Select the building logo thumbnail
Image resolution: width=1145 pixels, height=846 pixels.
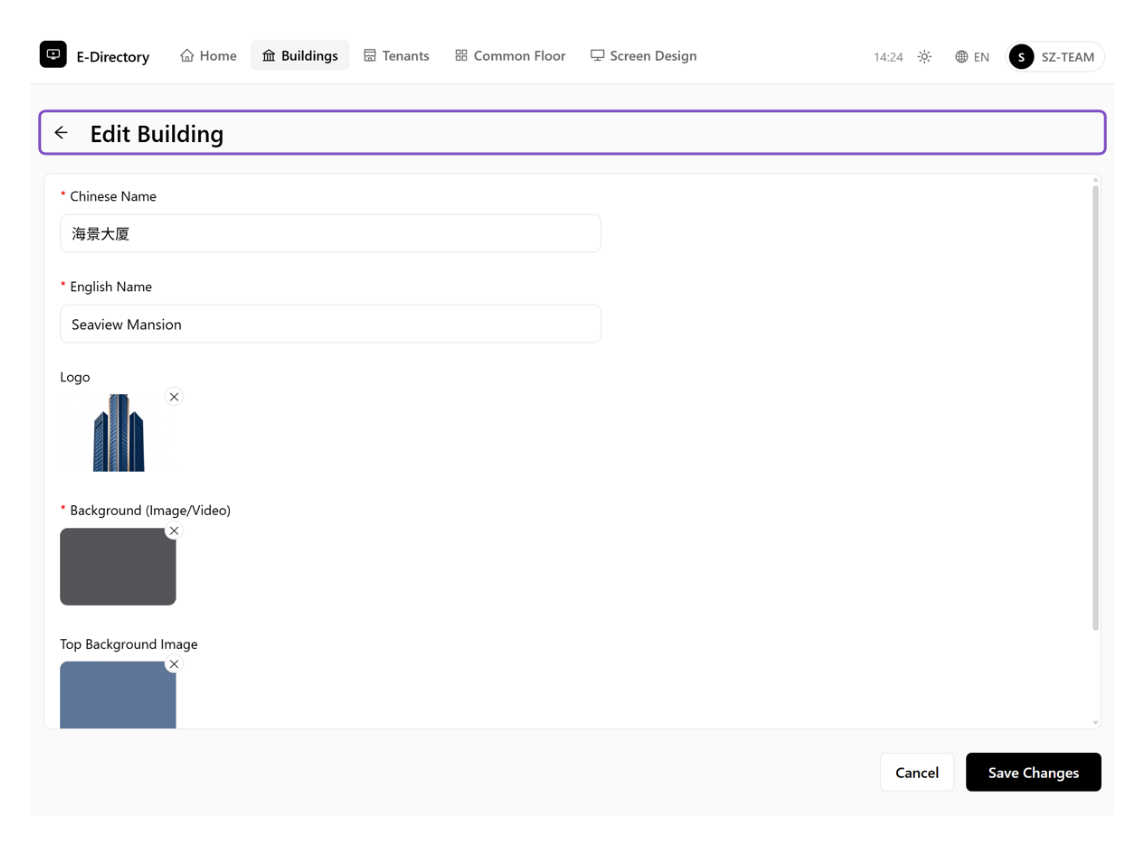click(118, 433)
